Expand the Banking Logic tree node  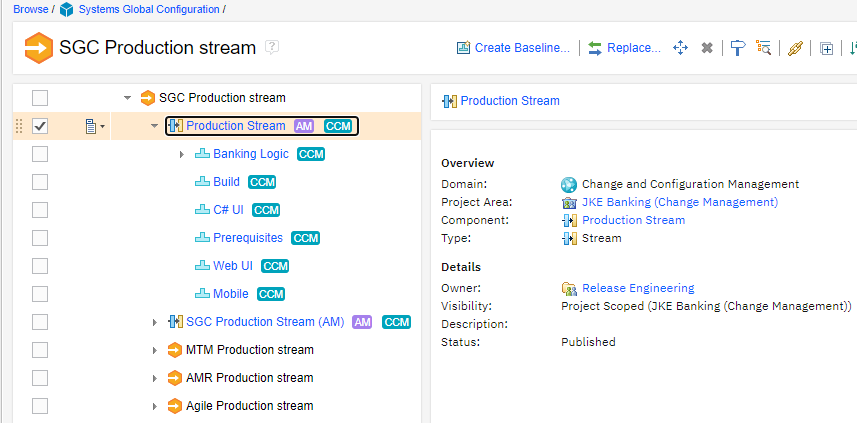click(x=181, y=154)
